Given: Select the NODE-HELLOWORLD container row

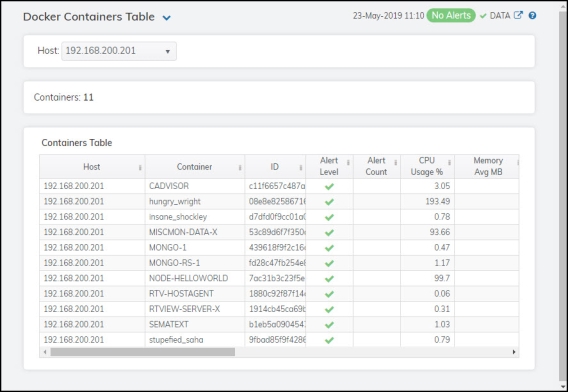Looking at the screenshot, I should (279, 278).
